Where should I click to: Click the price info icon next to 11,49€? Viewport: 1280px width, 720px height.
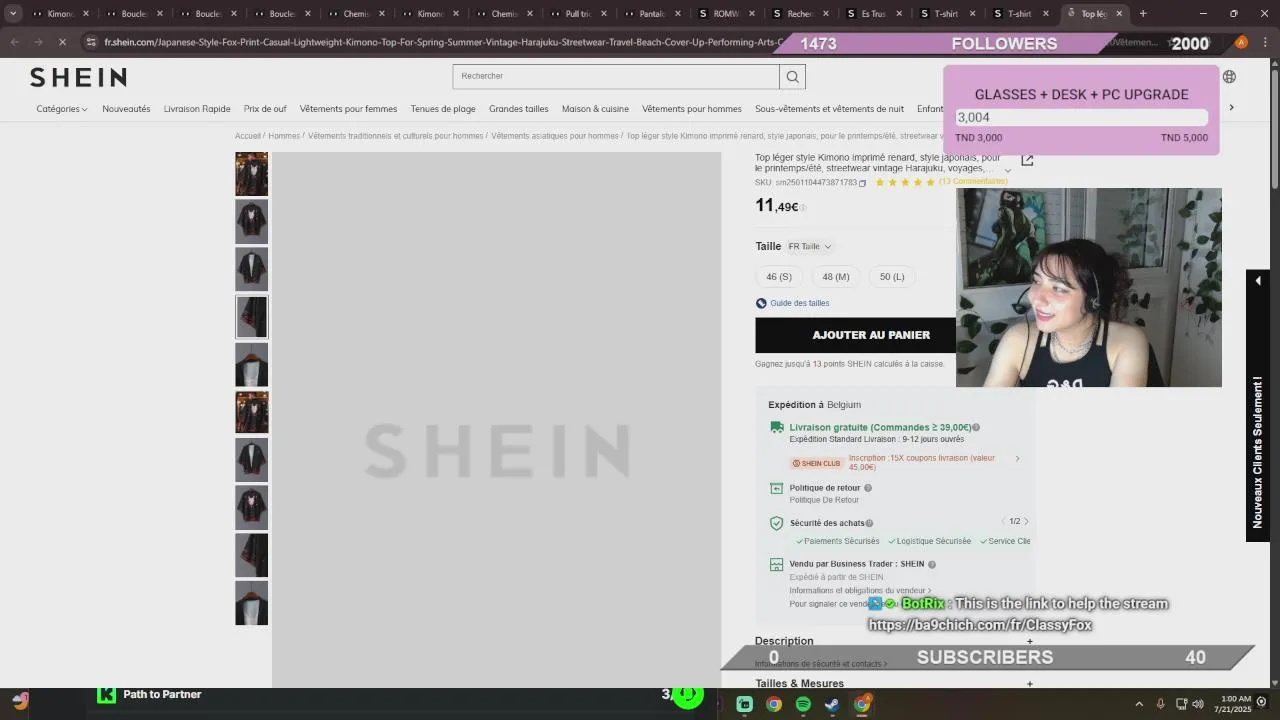pos(803,208)
